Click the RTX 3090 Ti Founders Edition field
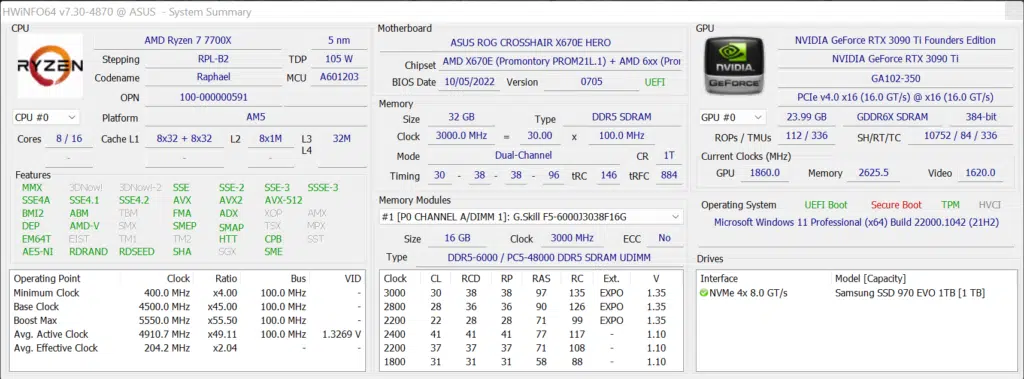The width and height of the screenshot is (1024, 379). tap(895, 41)
